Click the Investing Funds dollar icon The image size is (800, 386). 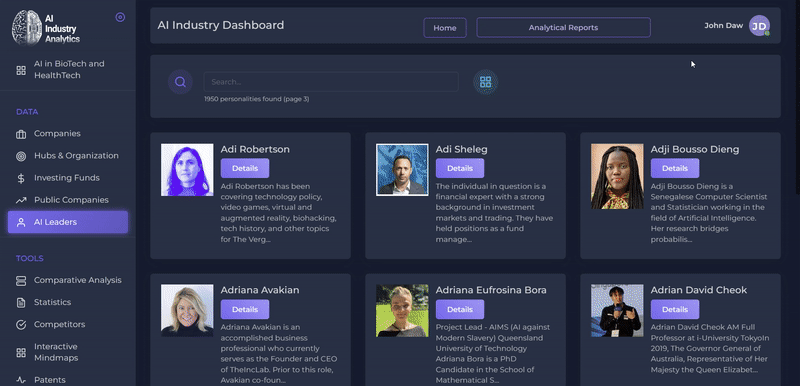click(x=21, y=178)
